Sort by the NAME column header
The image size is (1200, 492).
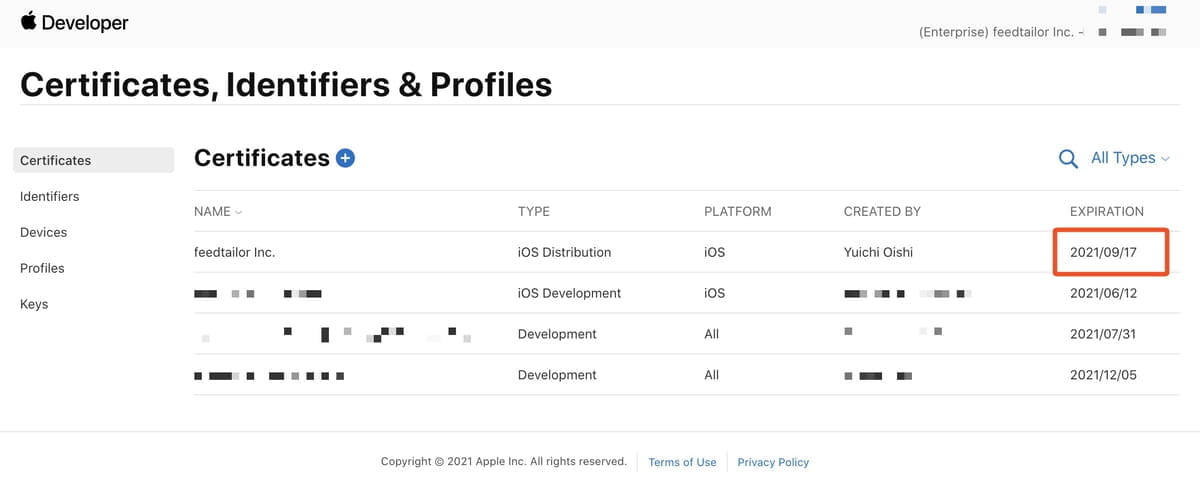coord(218,212)
